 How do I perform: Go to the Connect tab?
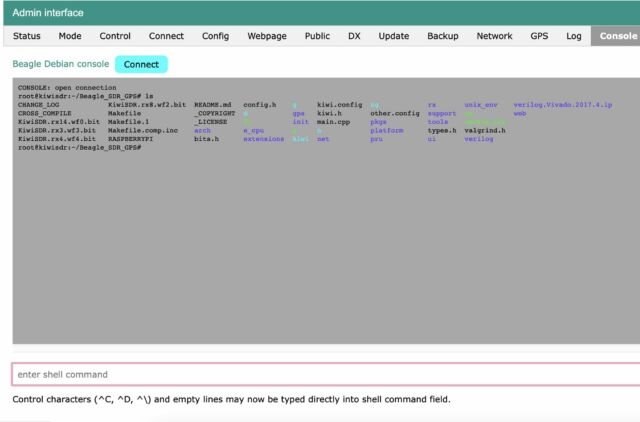coord(166,36)
